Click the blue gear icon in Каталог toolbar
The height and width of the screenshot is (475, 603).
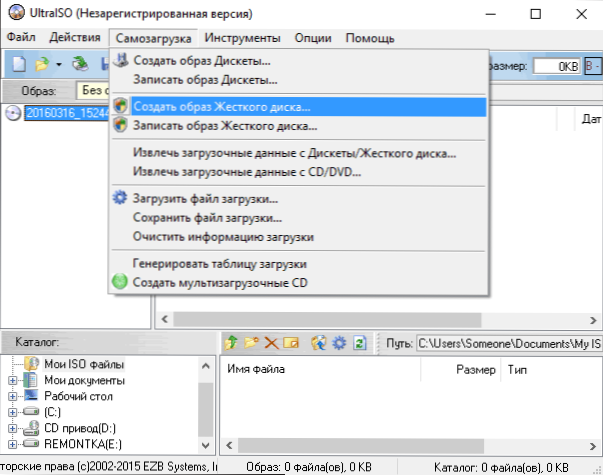(339, 343)
